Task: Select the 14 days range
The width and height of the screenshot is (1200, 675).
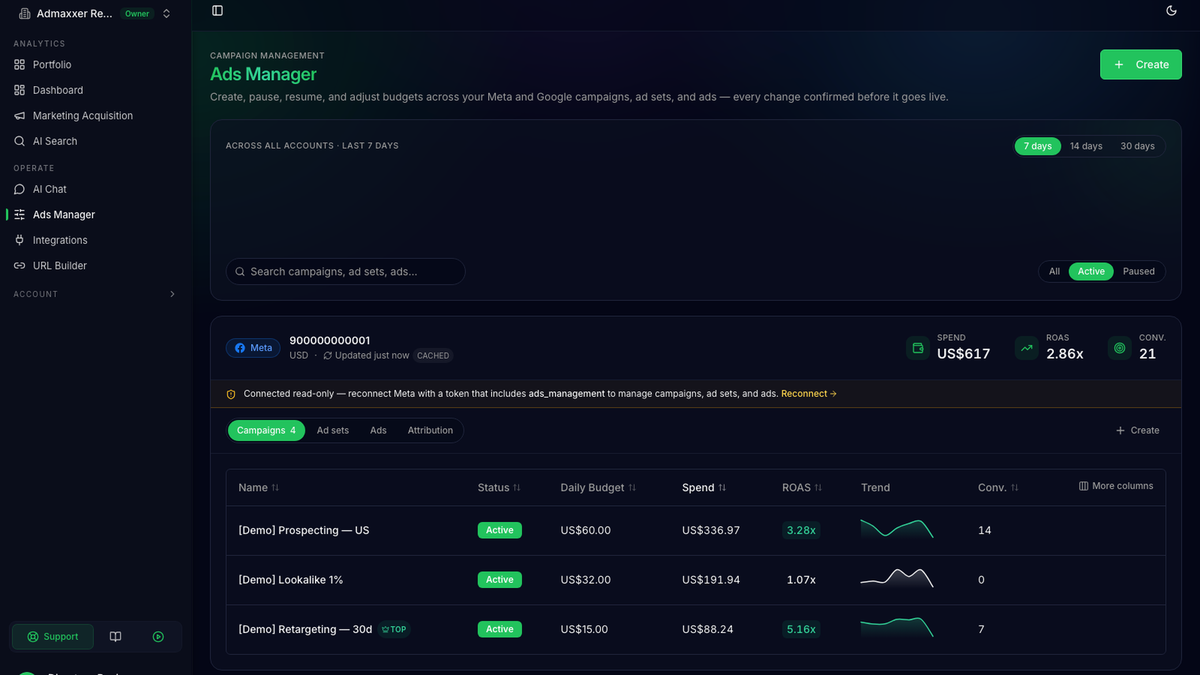Action: click(x=1086, y=146)
